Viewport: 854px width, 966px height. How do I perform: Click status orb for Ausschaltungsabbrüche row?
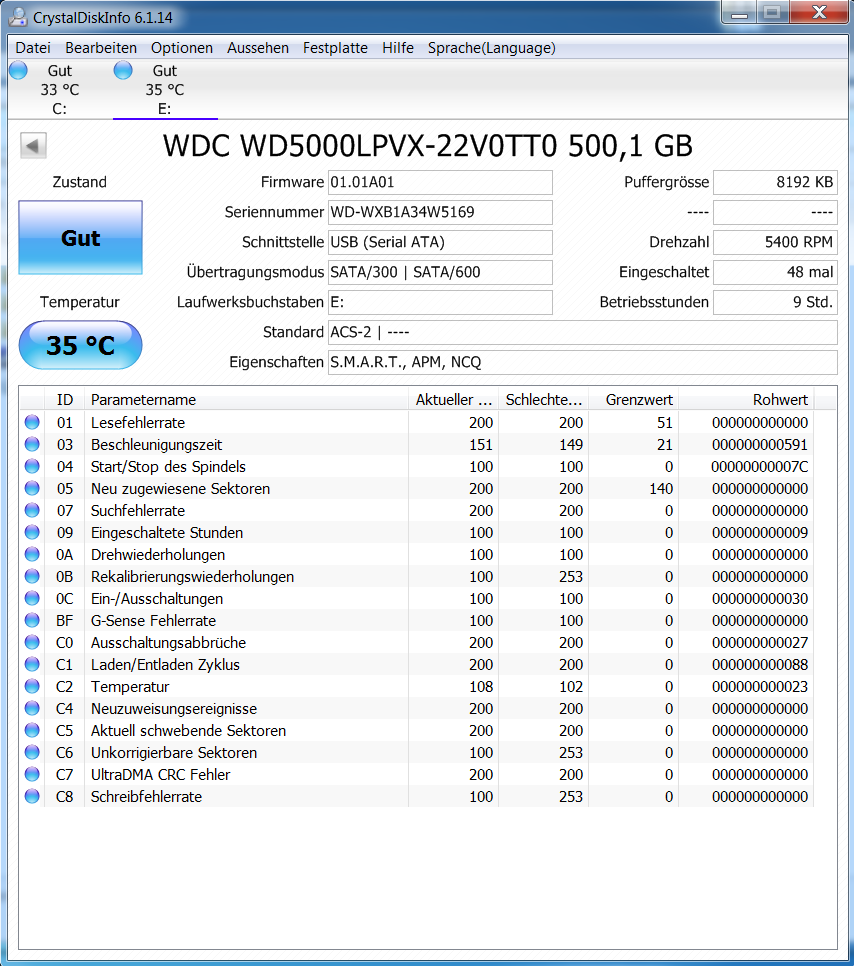[32, 642]
